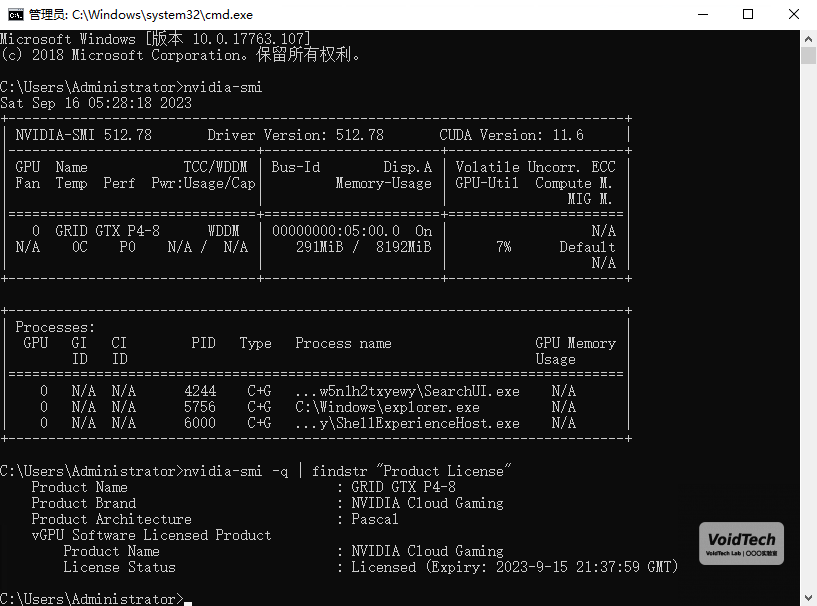Click PID 4244
The image size is (817, 606).
[x=200, y=391]
